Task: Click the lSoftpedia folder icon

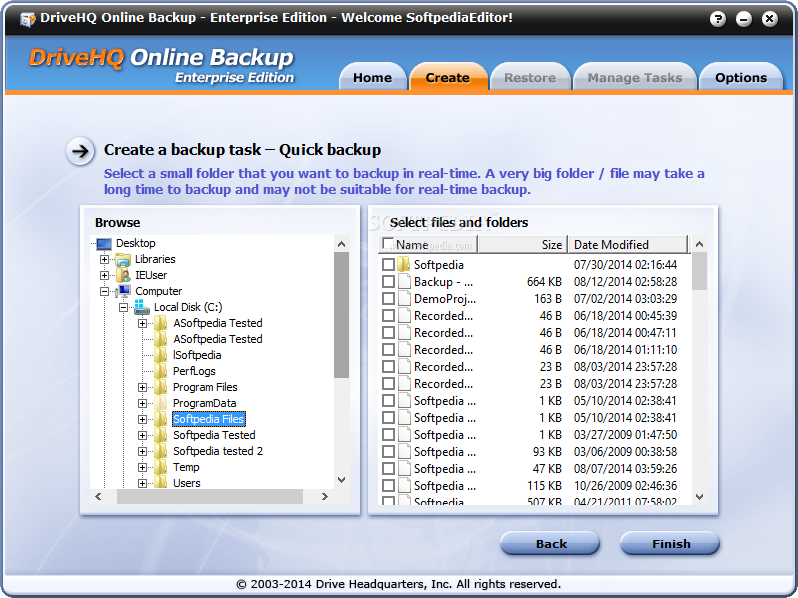Action: pyautogui.click(x=160, y=355)
